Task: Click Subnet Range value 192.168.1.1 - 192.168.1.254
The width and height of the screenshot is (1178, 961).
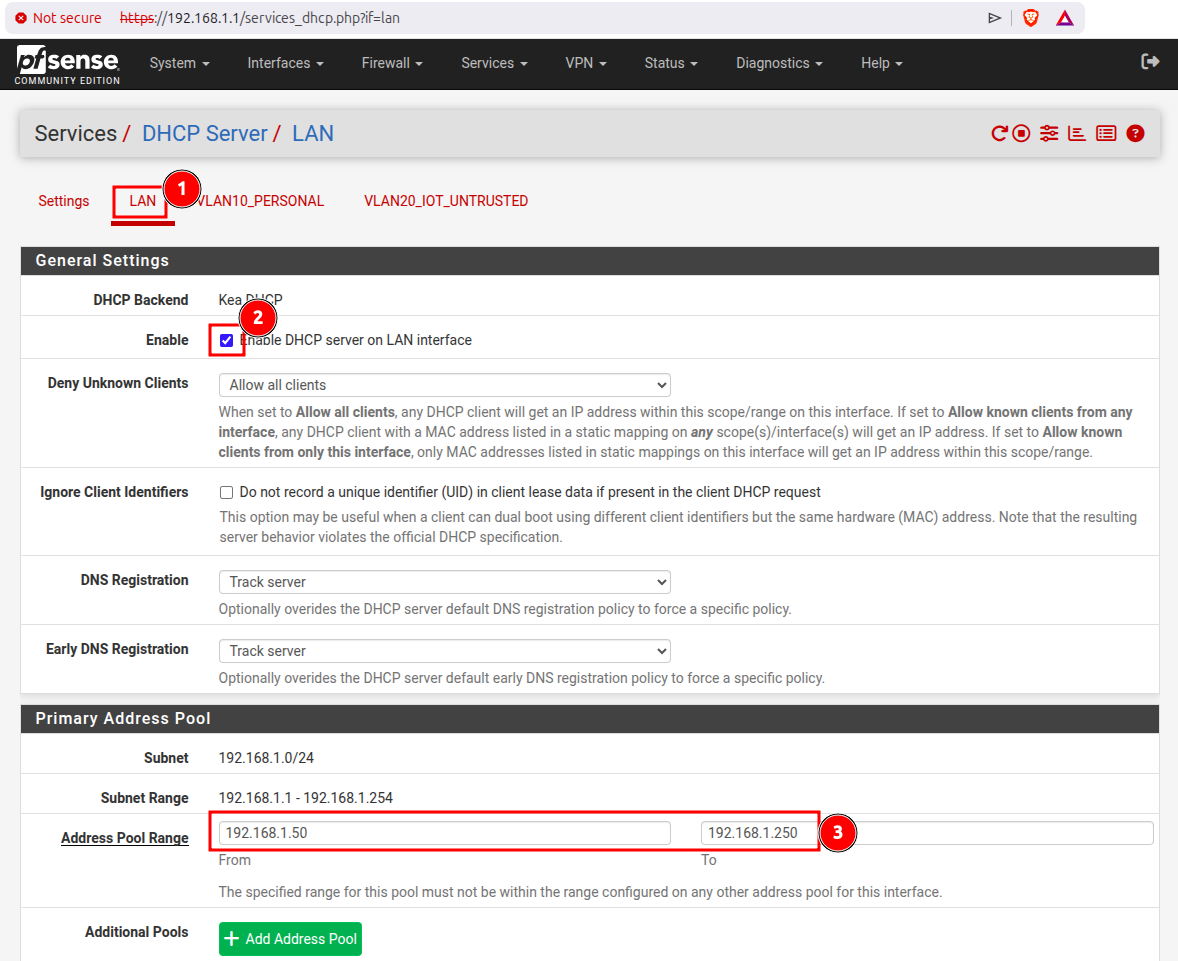Action: 306,798
